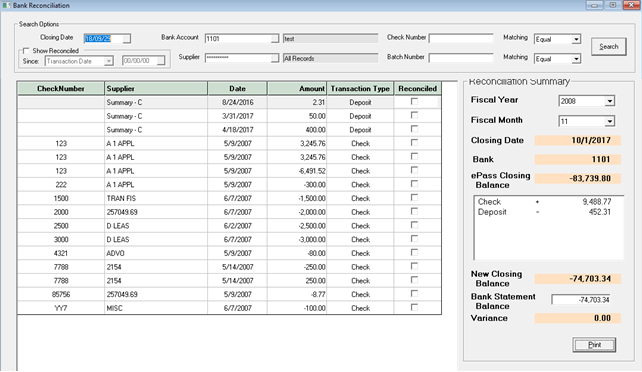Click the amount -1,500.00 cell
Image resolution: width=642 pixels, height=372 pixels.
(297, 198)
